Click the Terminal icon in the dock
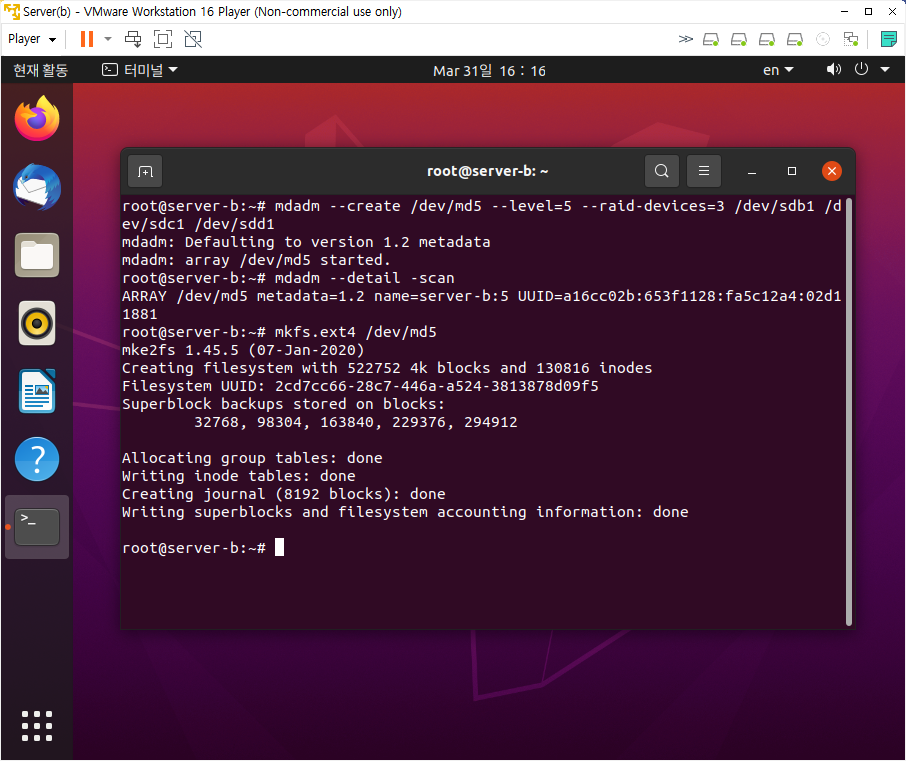 point(37,527)
